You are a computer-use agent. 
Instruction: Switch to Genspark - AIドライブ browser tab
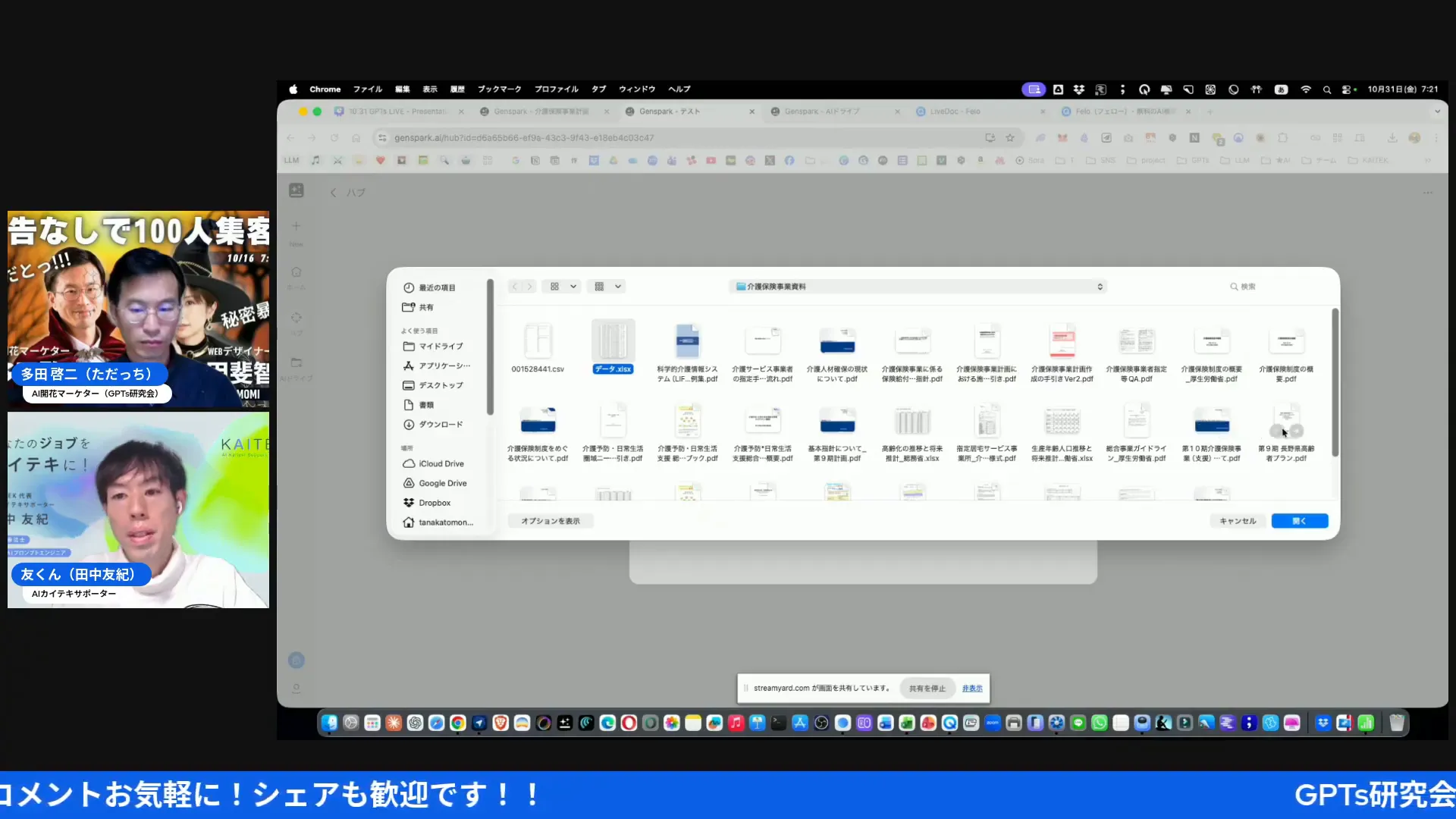click(822, 111)
